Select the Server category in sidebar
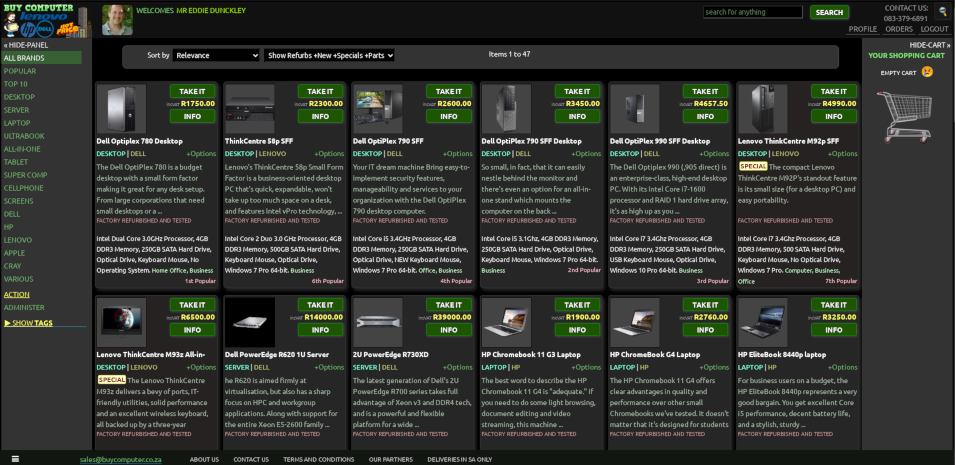This screenshot has width=955, height=465. (x=16, y=110)
